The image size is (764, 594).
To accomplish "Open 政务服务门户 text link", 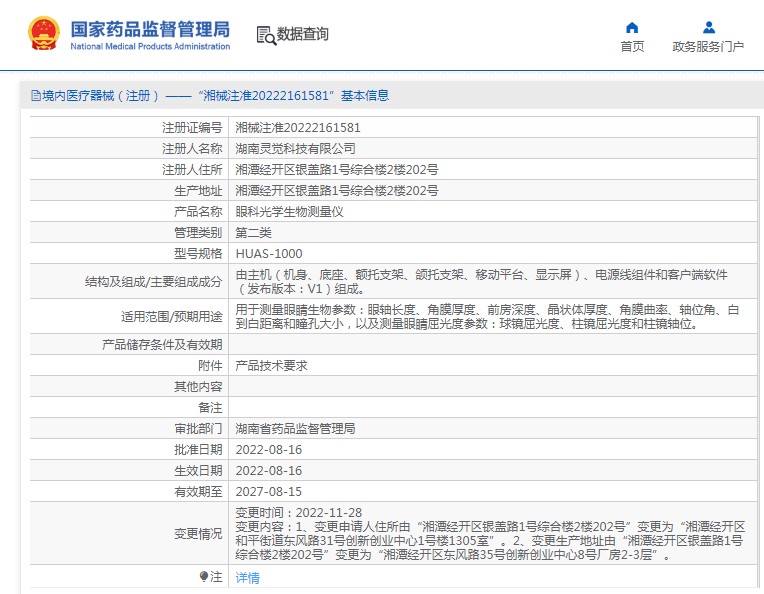I will coord(708,46).
